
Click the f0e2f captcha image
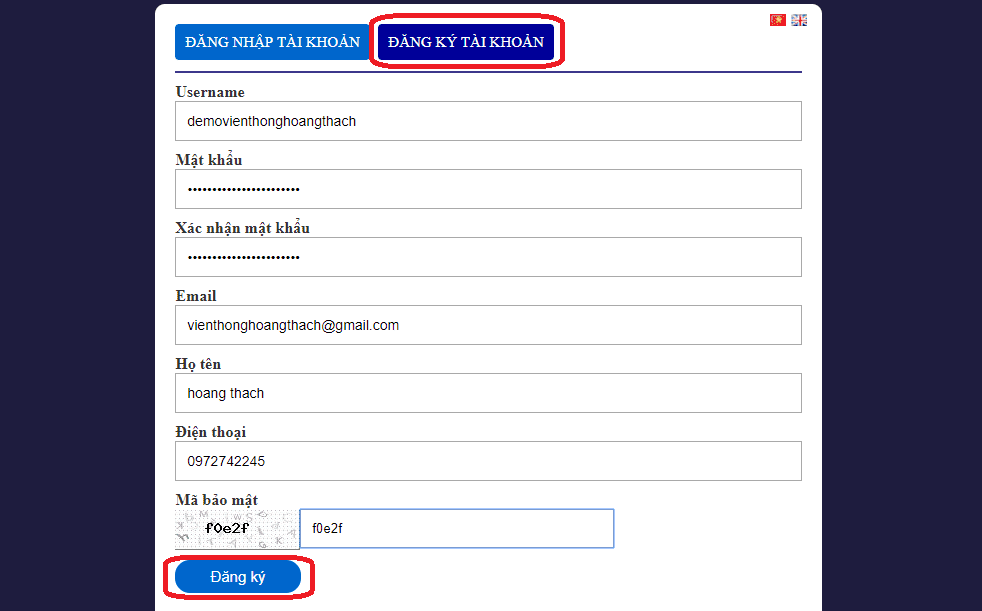pyautogui.click(x=237, y=529)
